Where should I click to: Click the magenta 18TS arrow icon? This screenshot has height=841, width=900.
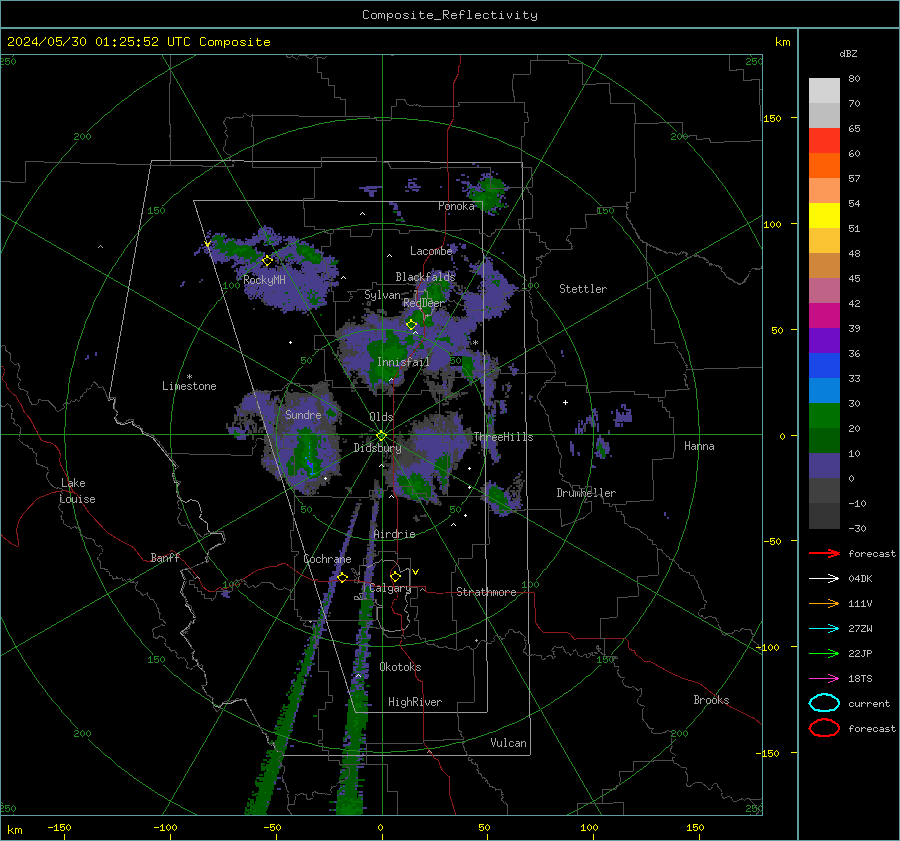tap(824, 679)
